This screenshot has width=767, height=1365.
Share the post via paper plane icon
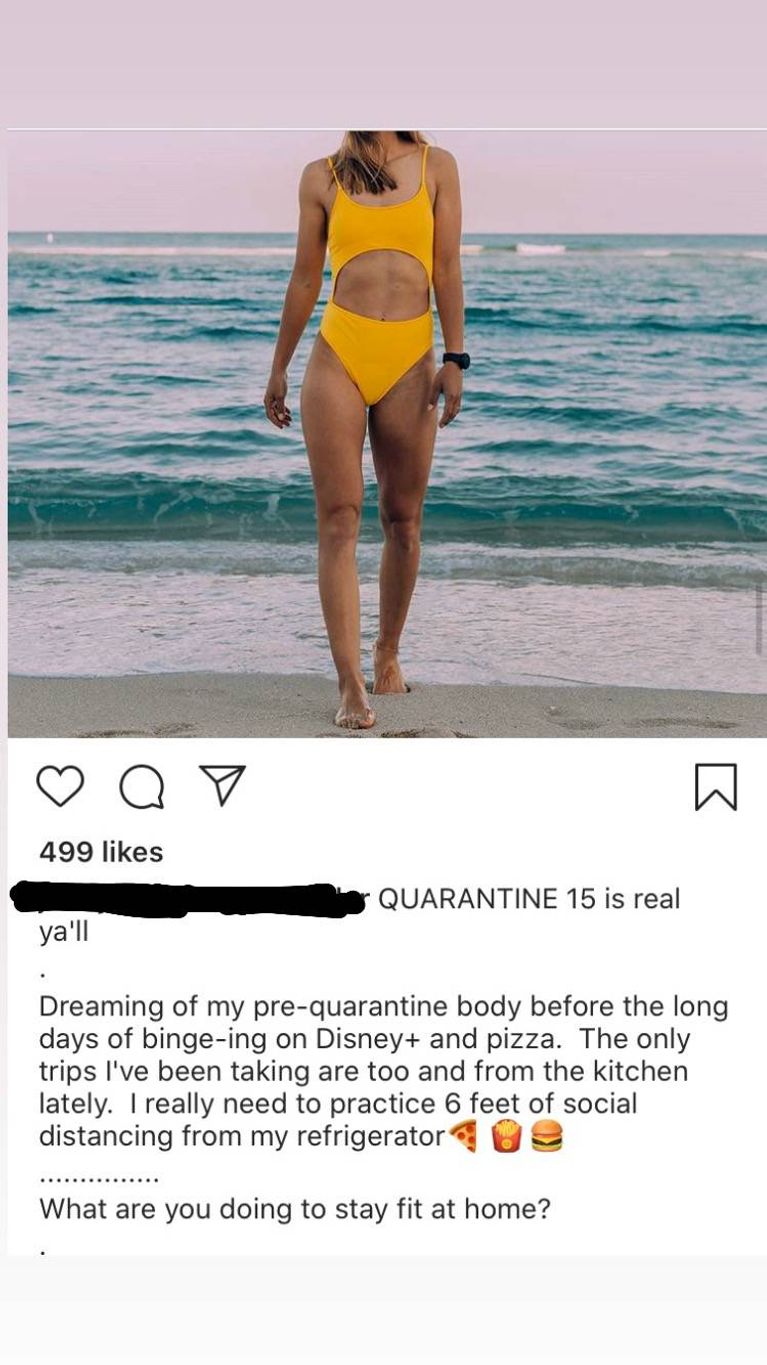click(223, 786)
